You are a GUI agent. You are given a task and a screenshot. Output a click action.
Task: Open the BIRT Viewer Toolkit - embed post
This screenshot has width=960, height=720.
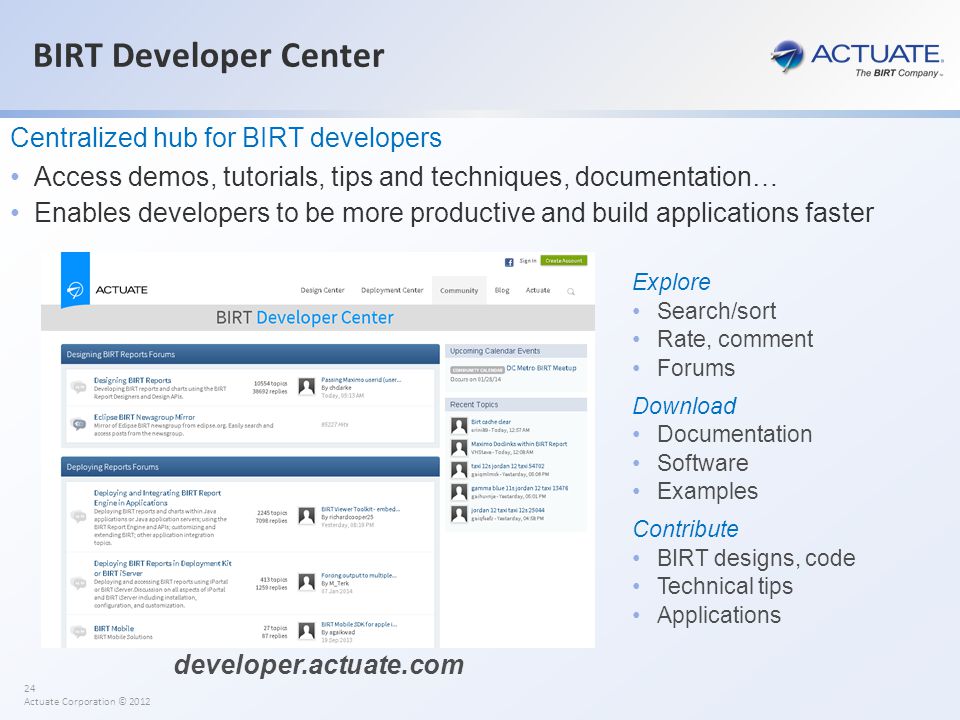[x=360, y=509]
